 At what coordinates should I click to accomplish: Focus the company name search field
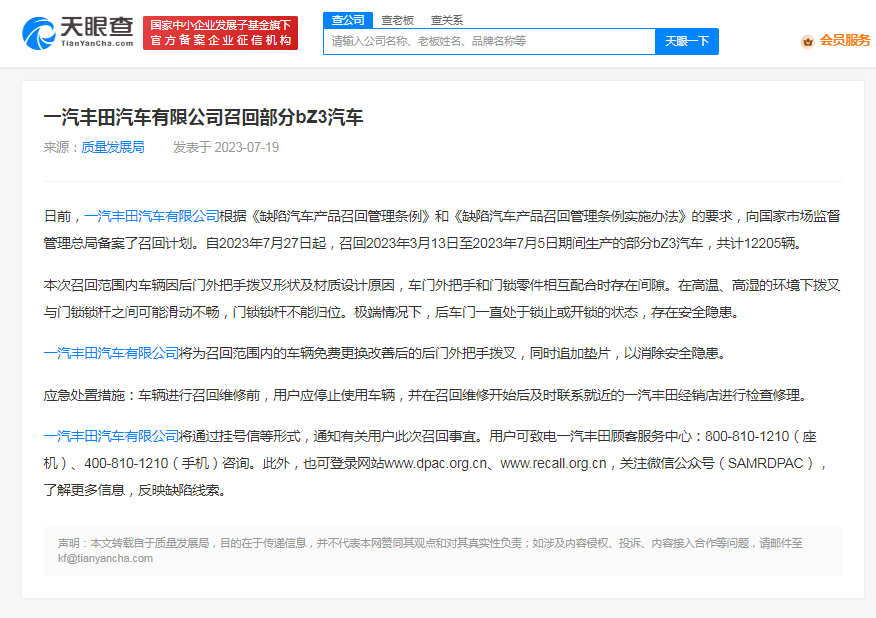[x=489, y=41]
